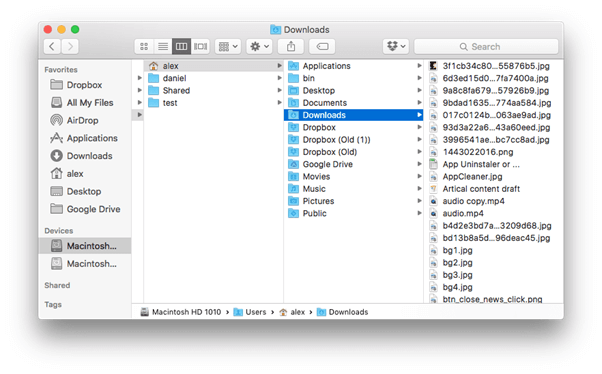Select Public folder
Image resolution: width=602 pixels, height=374 pixels.
[x=353, y=213]
